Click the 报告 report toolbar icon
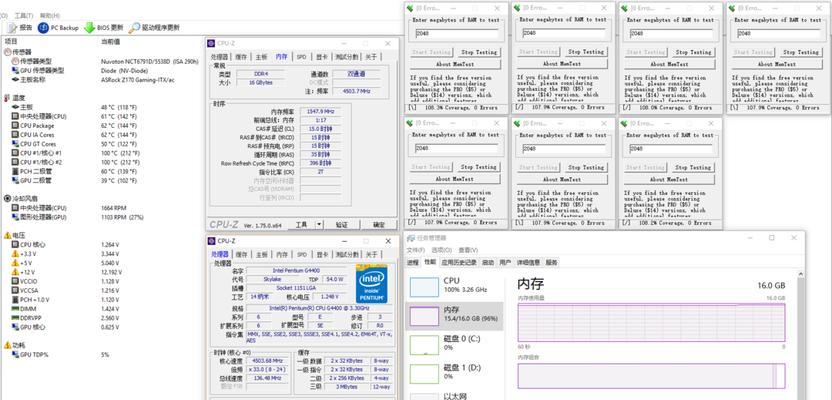Image resolution: width=832 pixels, height=400 pixels. click(13, 28)
